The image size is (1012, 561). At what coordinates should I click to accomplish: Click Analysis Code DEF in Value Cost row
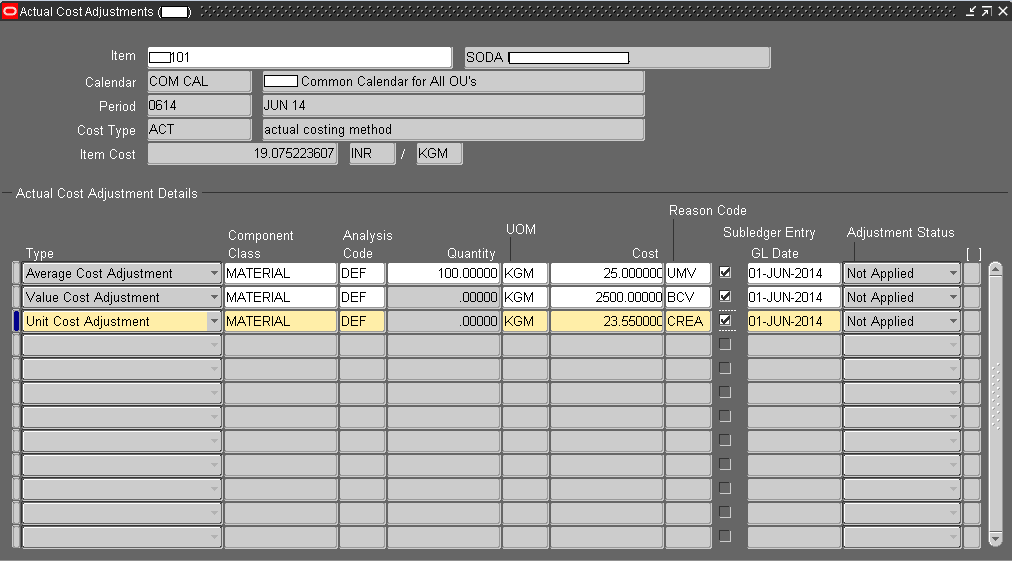362,298
